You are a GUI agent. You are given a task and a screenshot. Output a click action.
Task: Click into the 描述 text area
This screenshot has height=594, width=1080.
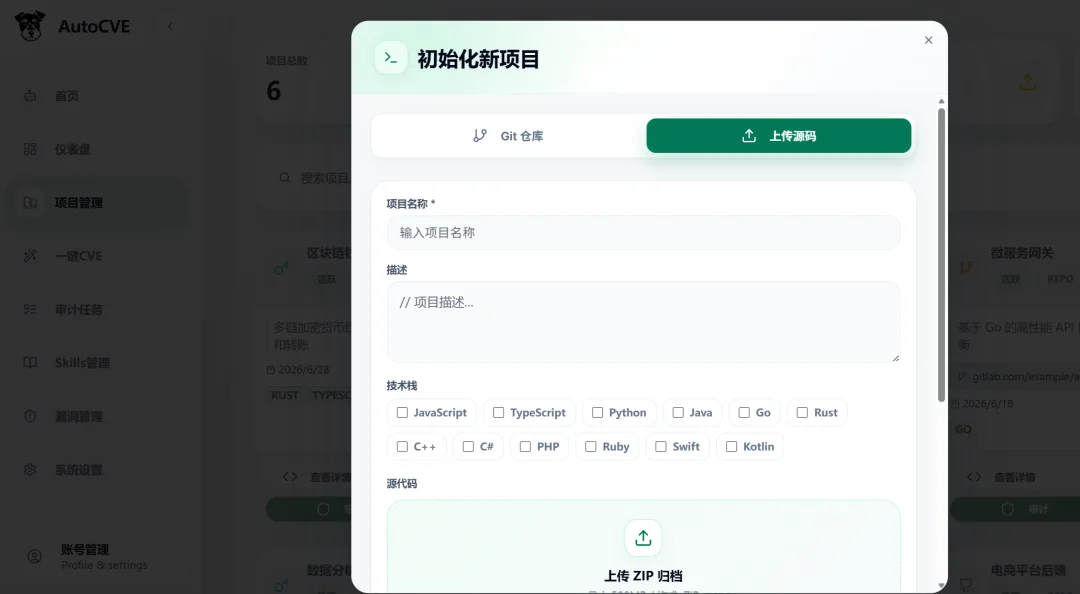click(x=643, y=322)
